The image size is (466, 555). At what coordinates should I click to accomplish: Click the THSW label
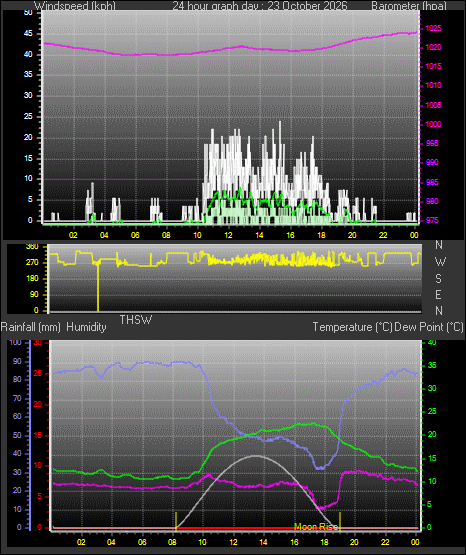pos(136,320)
